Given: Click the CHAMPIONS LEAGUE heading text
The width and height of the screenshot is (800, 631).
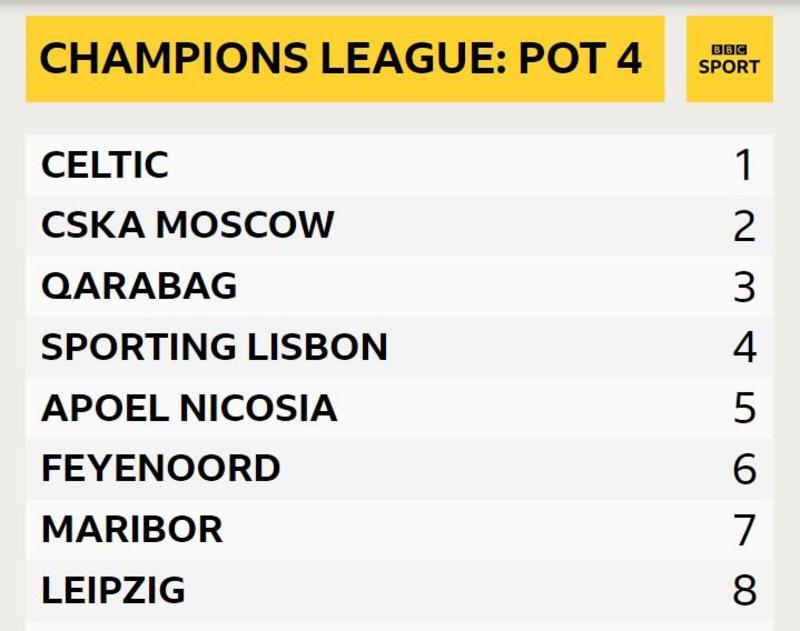Looking at the screenshot, I should click(x=272, y=59).
